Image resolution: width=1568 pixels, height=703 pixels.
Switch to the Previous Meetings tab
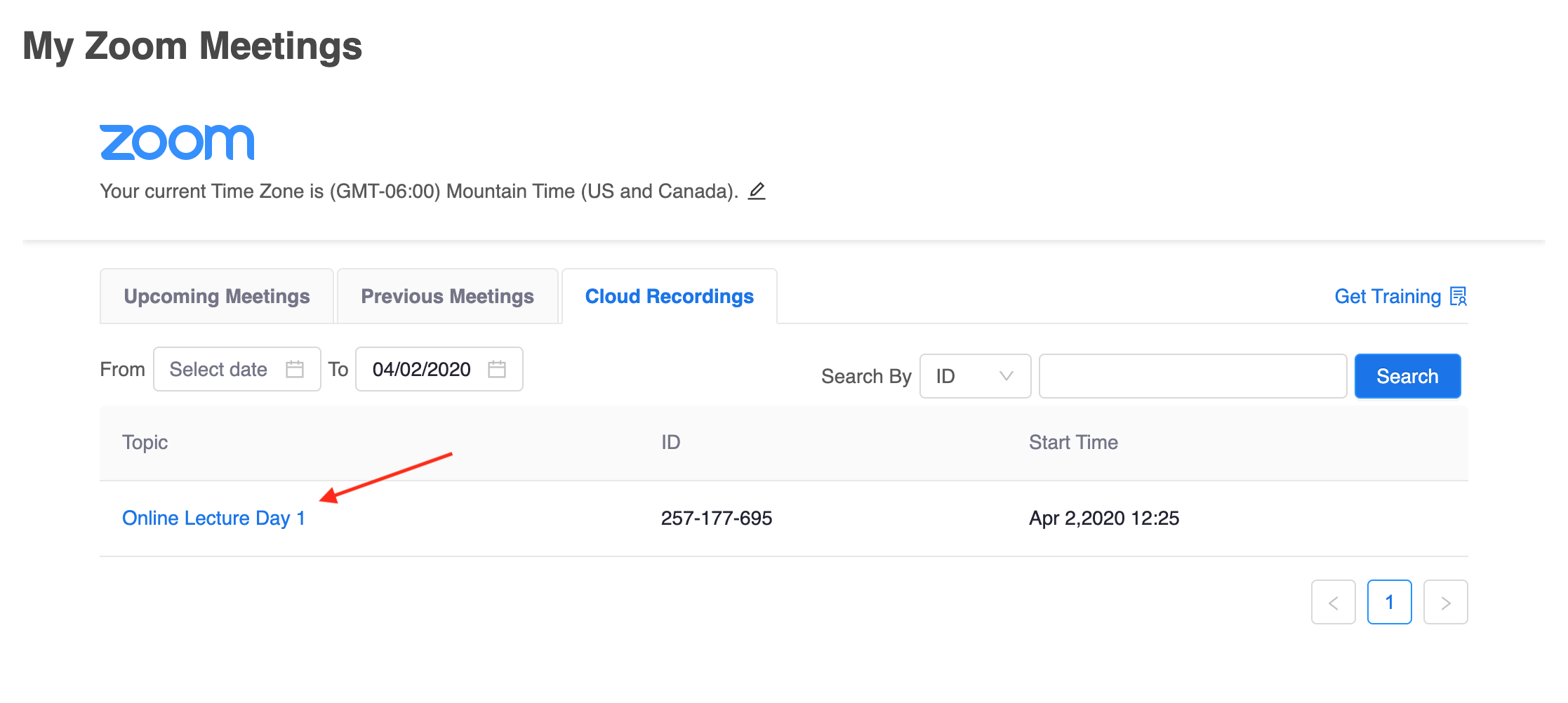coord(448,296)
